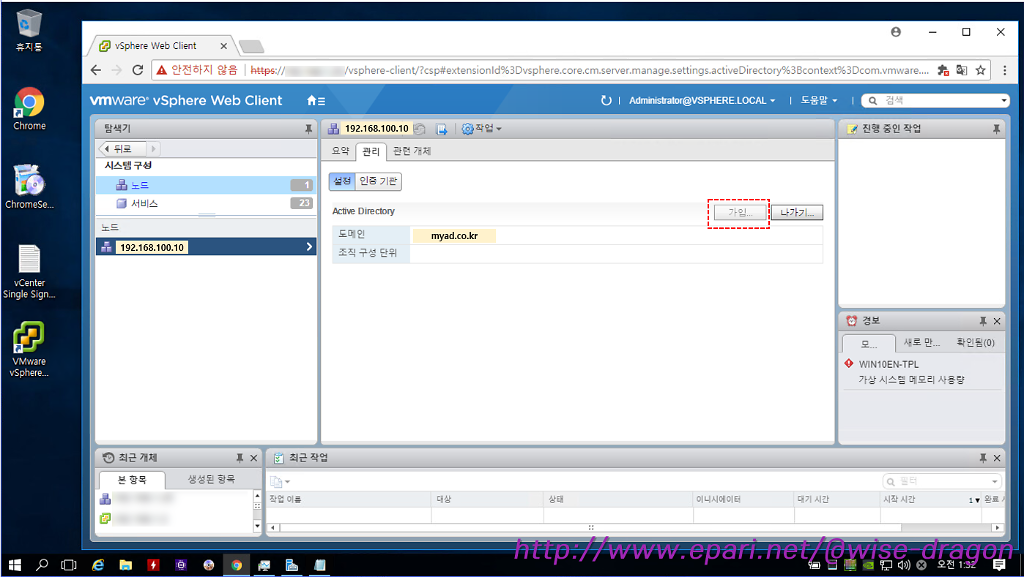This screenshot has width=1024, height=577.
Task: Select created items (생성된 항목) tab
Action: tap(211, 479)
